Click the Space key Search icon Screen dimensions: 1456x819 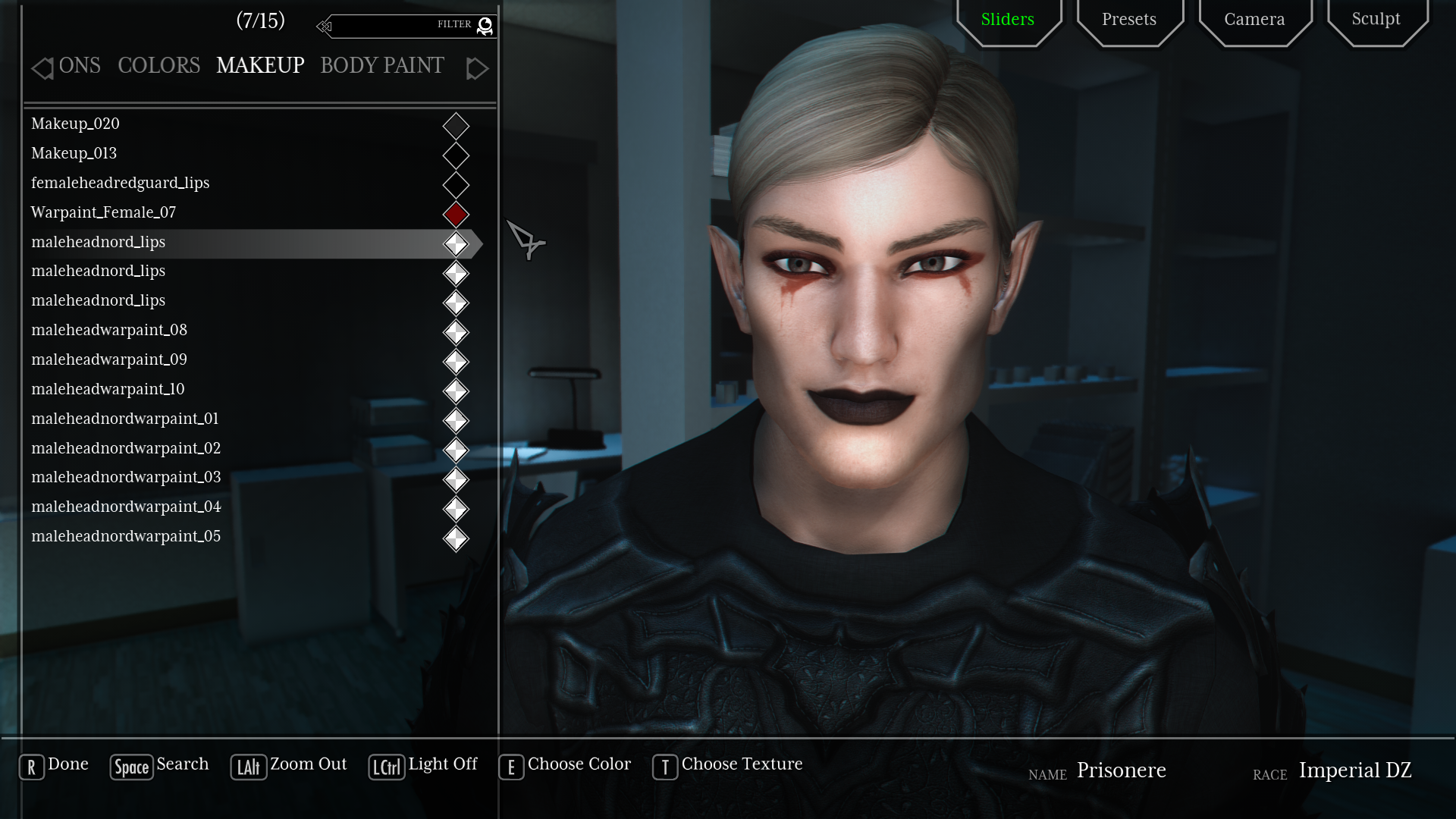coord(131,767)
